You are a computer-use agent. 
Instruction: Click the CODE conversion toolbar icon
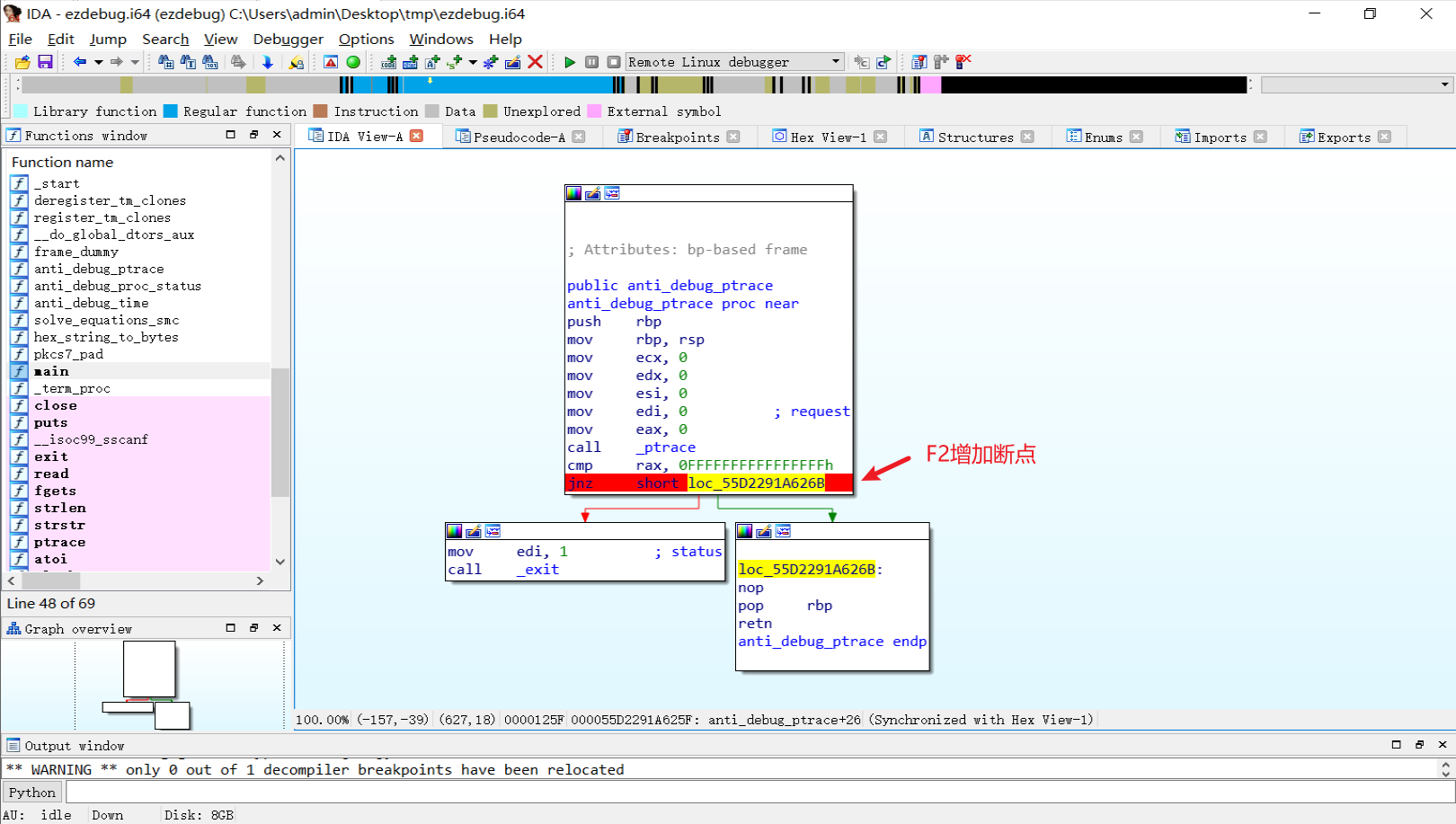click(388, 62)
